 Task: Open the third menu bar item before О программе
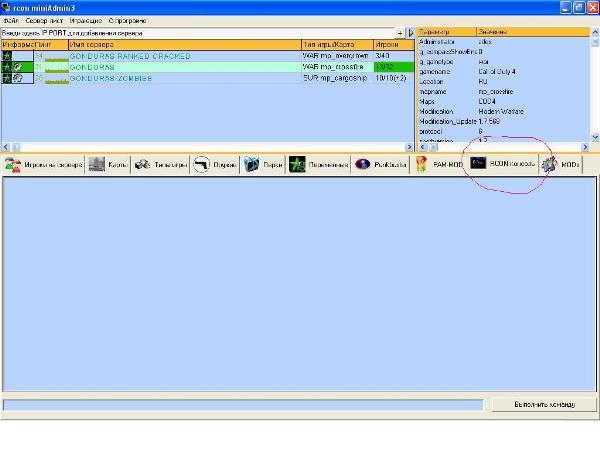point(86,21)
